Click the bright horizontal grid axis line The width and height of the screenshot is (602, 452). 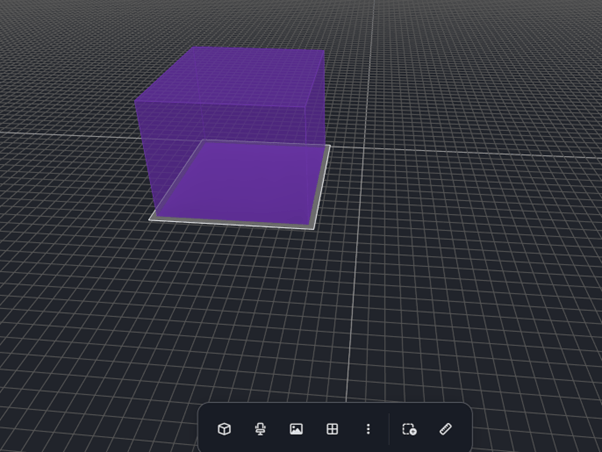[480, 153]
